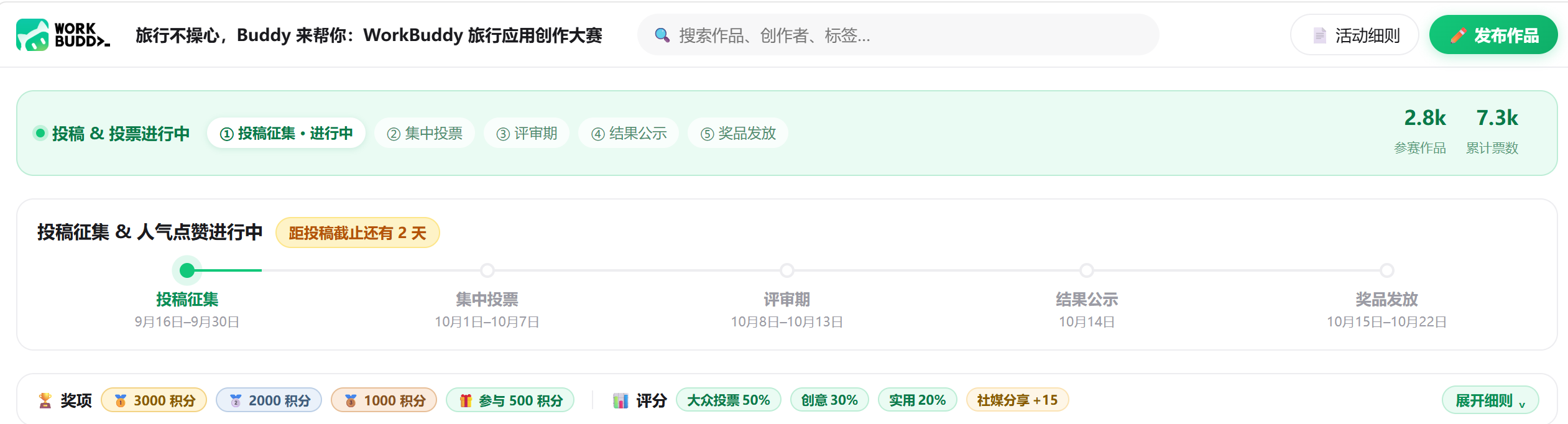Click 发布作品 publish button
Screen dimensions: 1568x424
pos(1493,35)
